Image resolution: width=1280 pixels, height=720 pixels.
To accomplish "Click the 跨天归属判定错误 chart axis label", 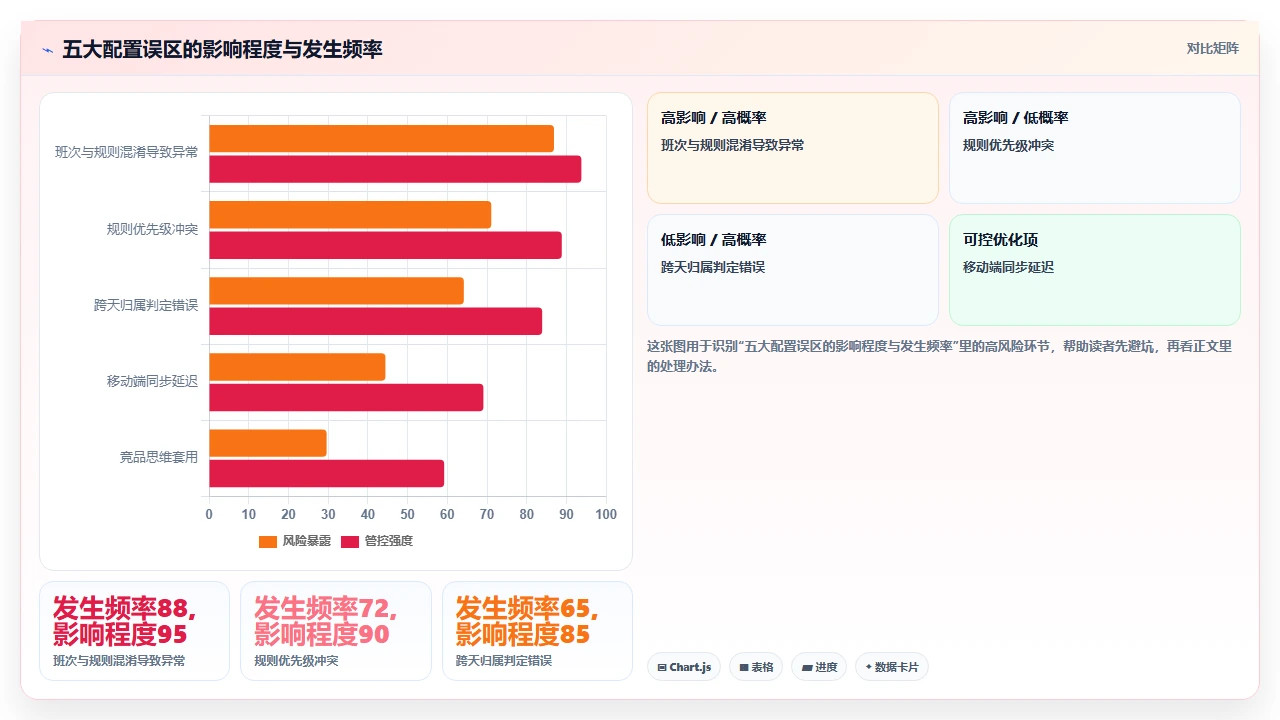I will (146, 305).
